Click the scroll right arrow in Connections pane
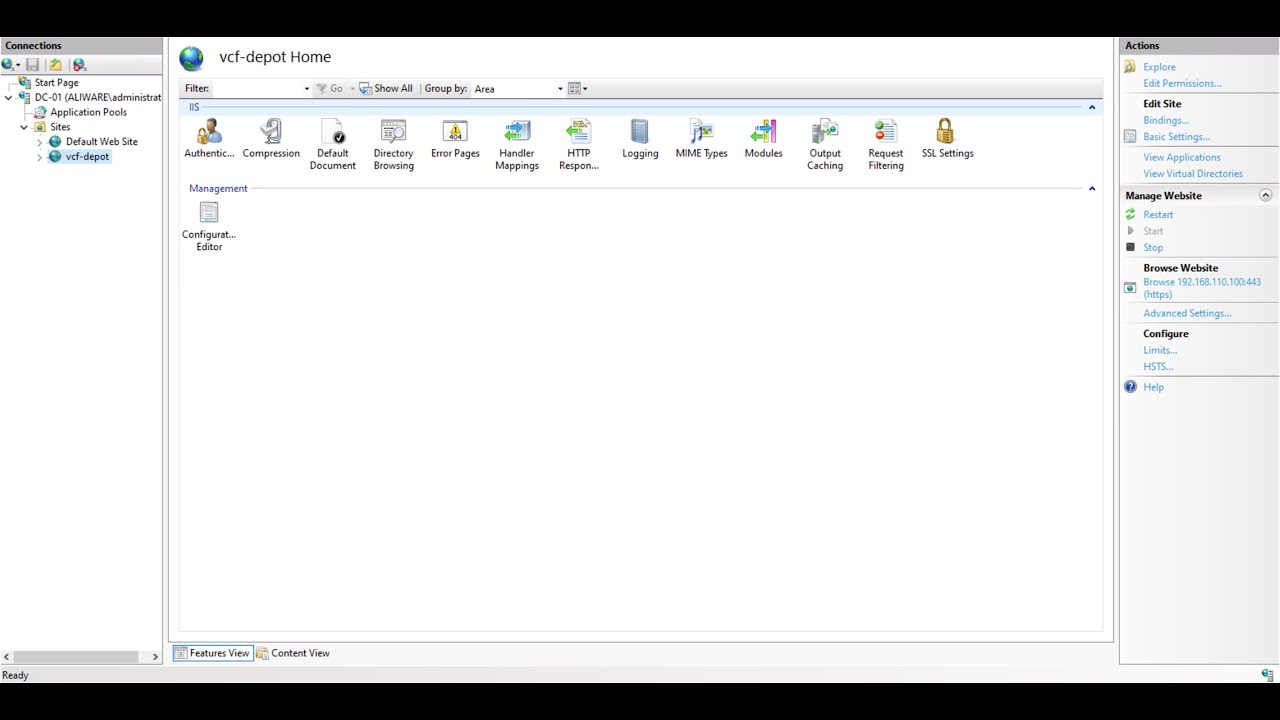This screenshot has width=1280, height=720. click(x=155, y=657)
